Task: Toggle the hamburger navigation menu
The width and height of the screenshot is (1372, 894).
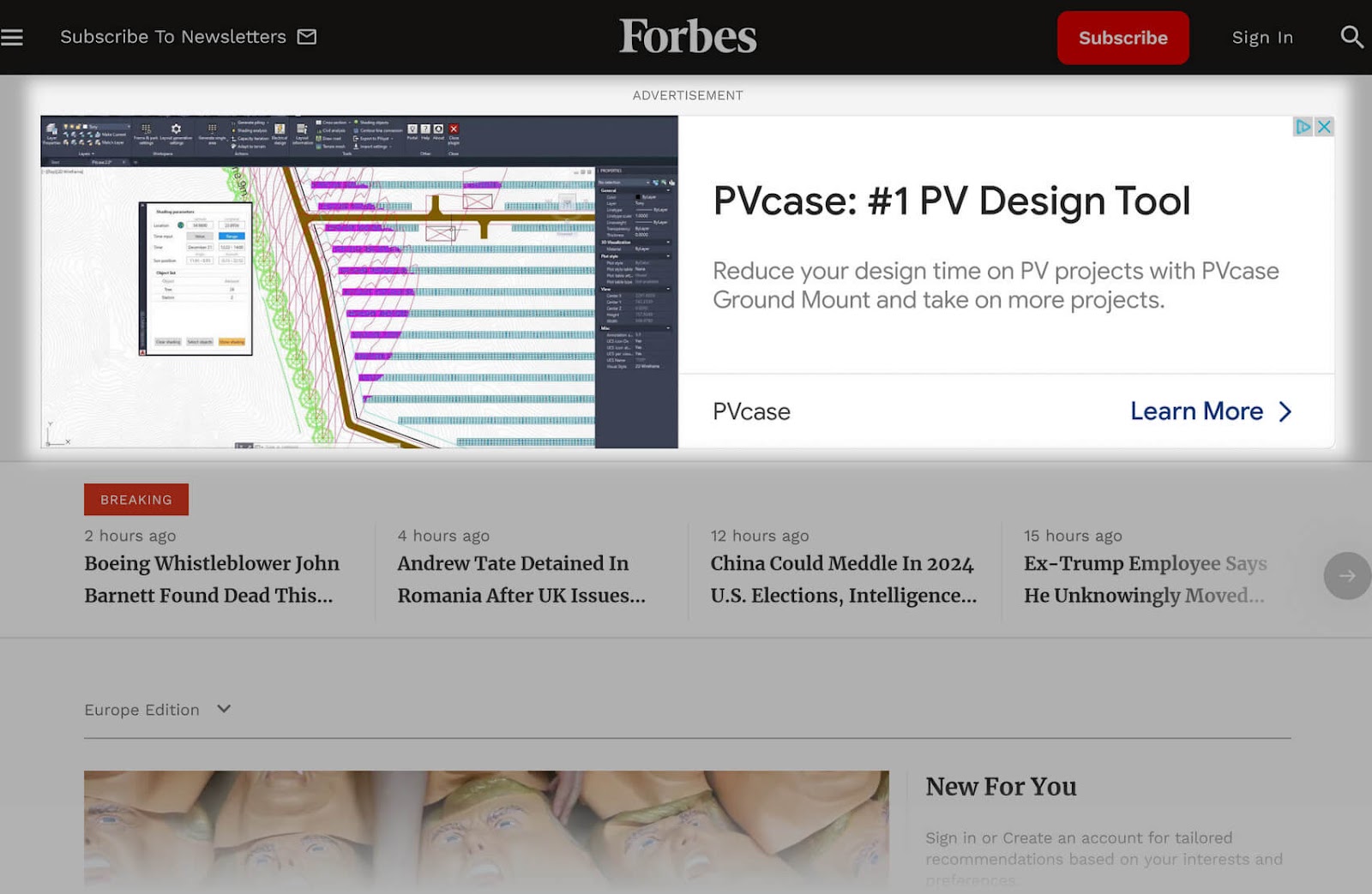Action: coord(13,36)
